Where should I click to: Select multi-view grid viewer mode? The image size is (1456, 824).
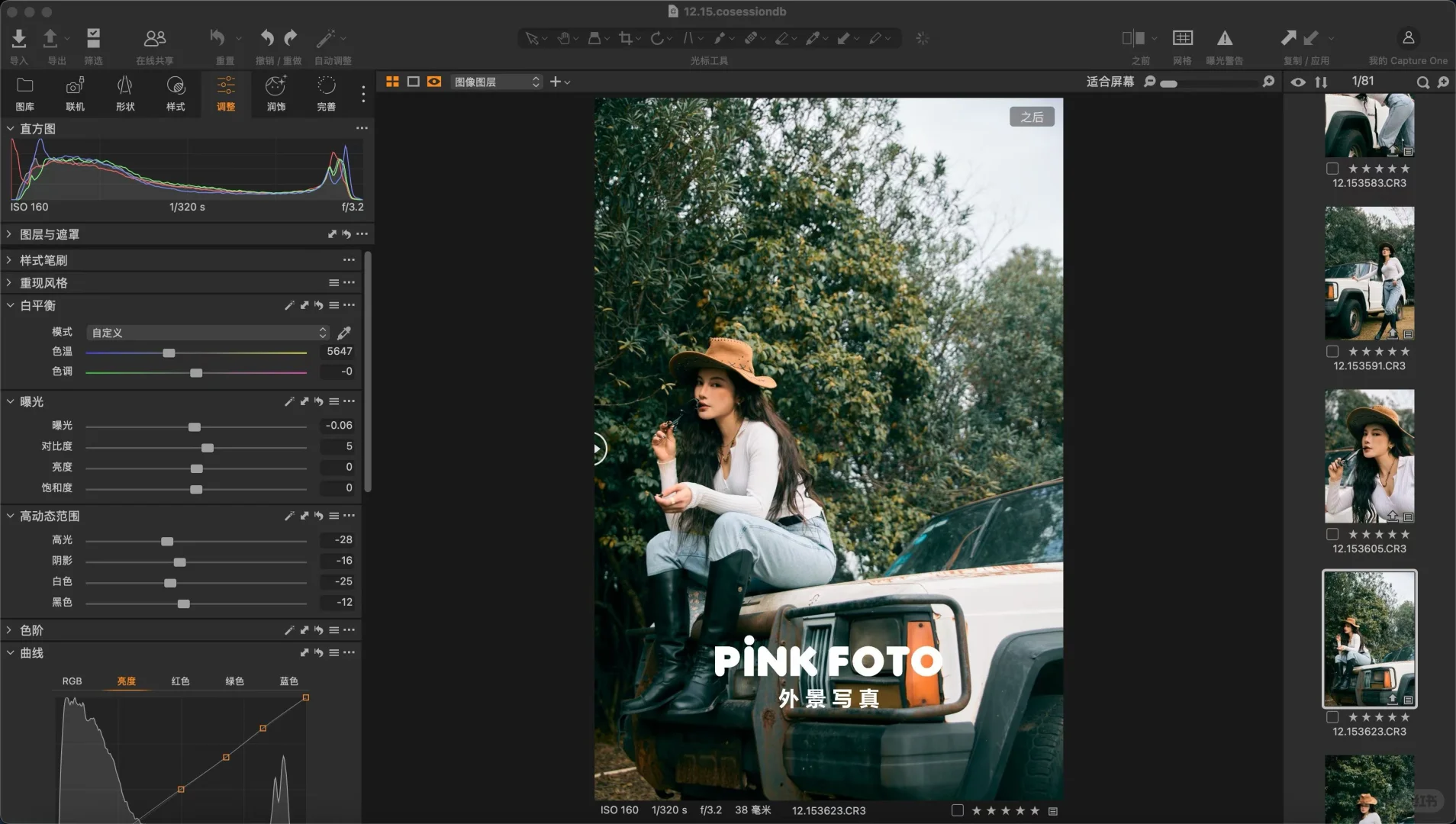pyautogui.click(x=392, y=82)
